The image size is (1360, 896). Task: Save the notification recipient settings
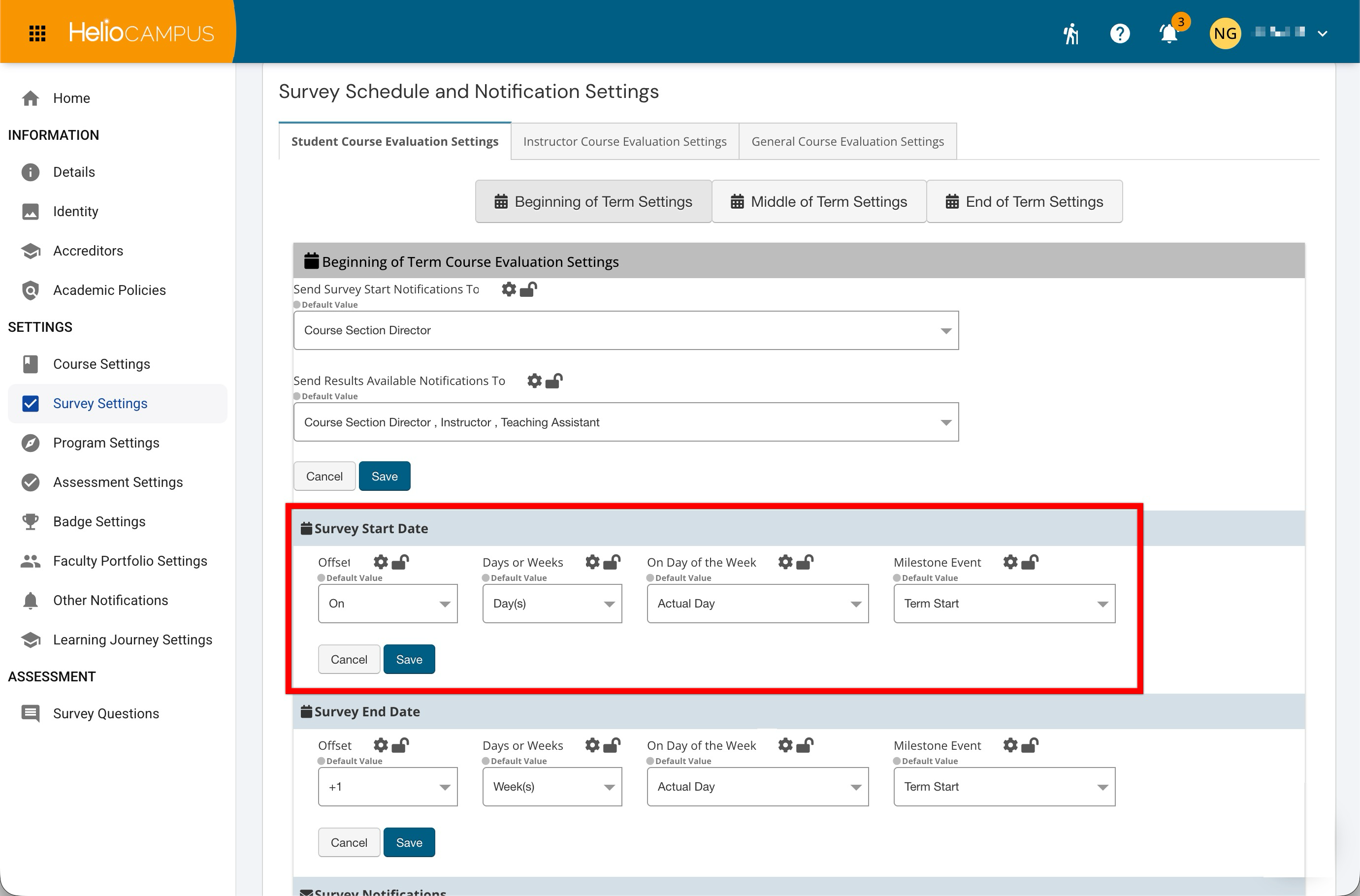click(385, 476)
